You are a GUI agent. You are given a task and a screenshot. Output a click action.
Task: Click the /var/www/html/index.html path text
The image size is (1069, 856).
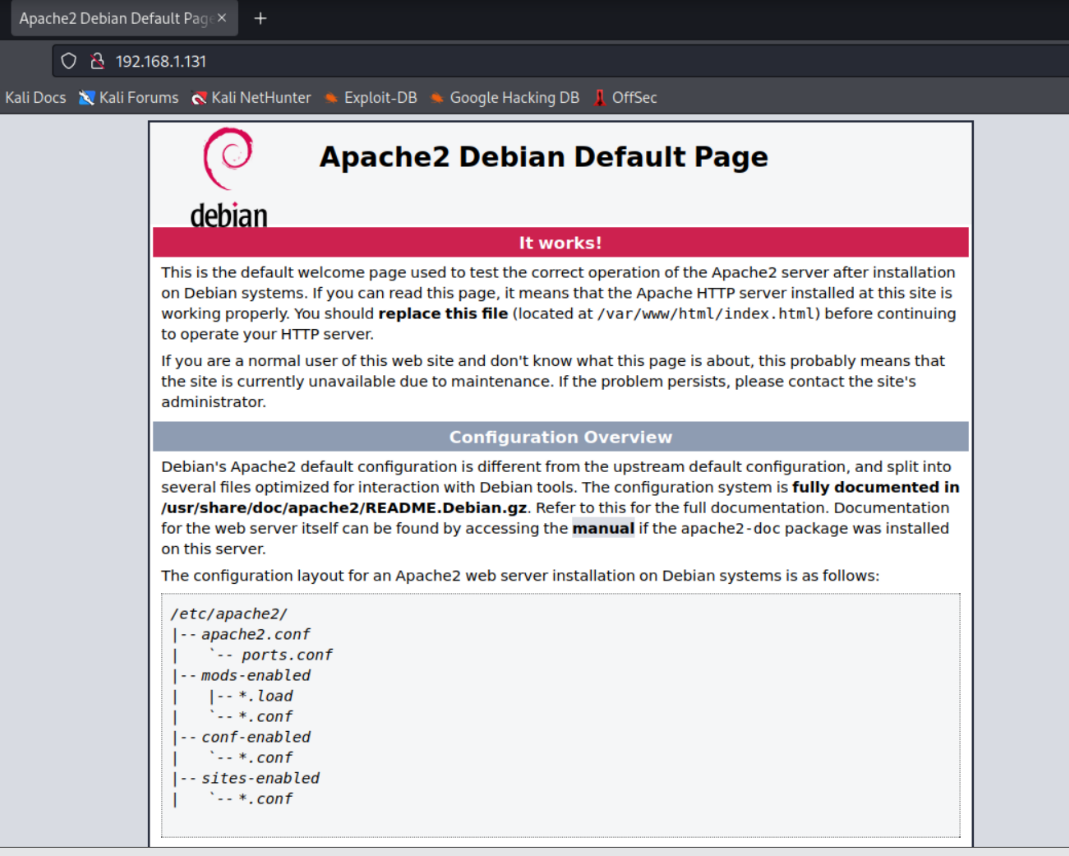pyautogui.click(x=706, y=314)
